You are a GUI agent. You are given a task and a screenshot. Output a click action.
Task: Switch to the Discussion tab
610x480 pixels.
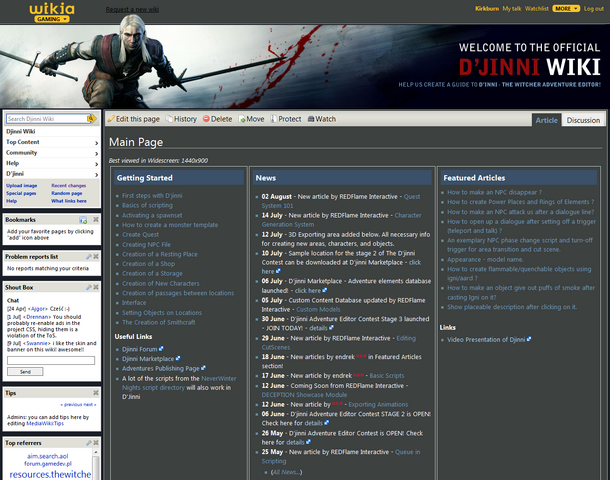click(583, 120)
